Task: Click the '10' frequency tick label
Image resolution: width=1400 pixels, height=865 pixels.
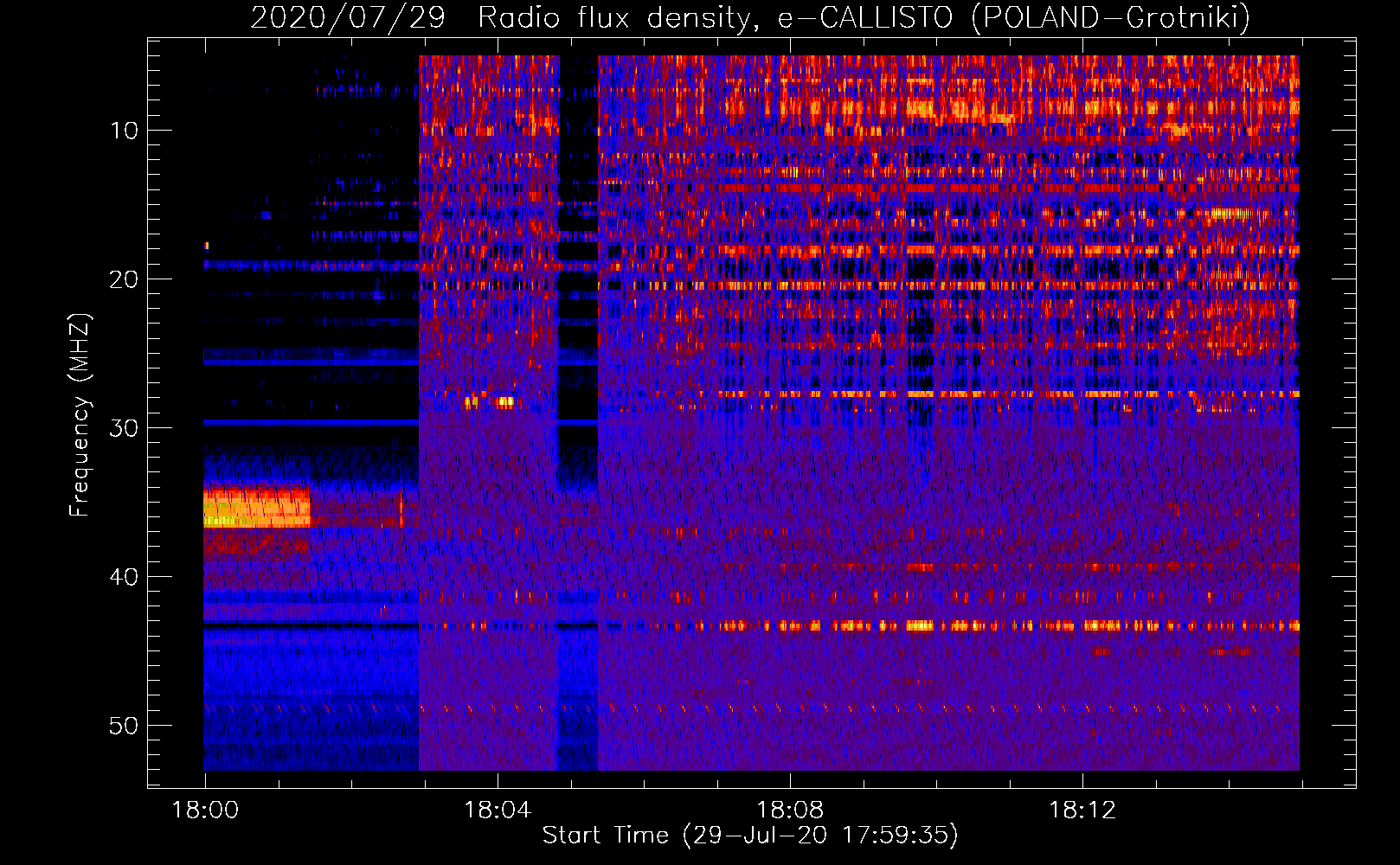Action: pos(125,131)
